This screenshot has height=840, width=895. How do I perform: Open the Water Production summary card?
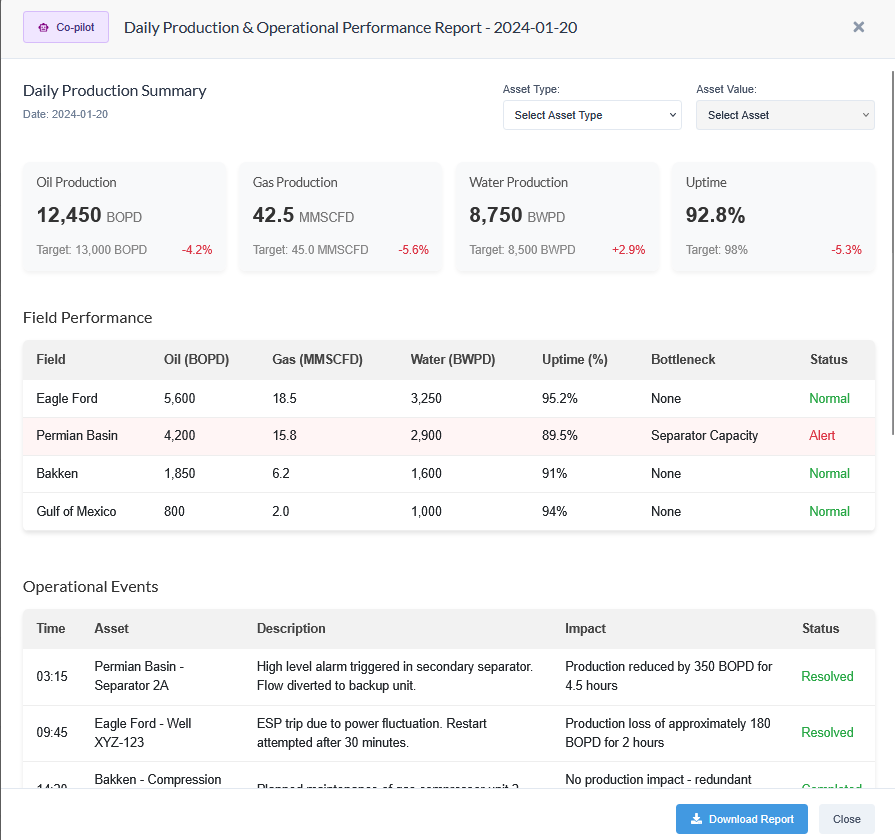pos(557,217)
